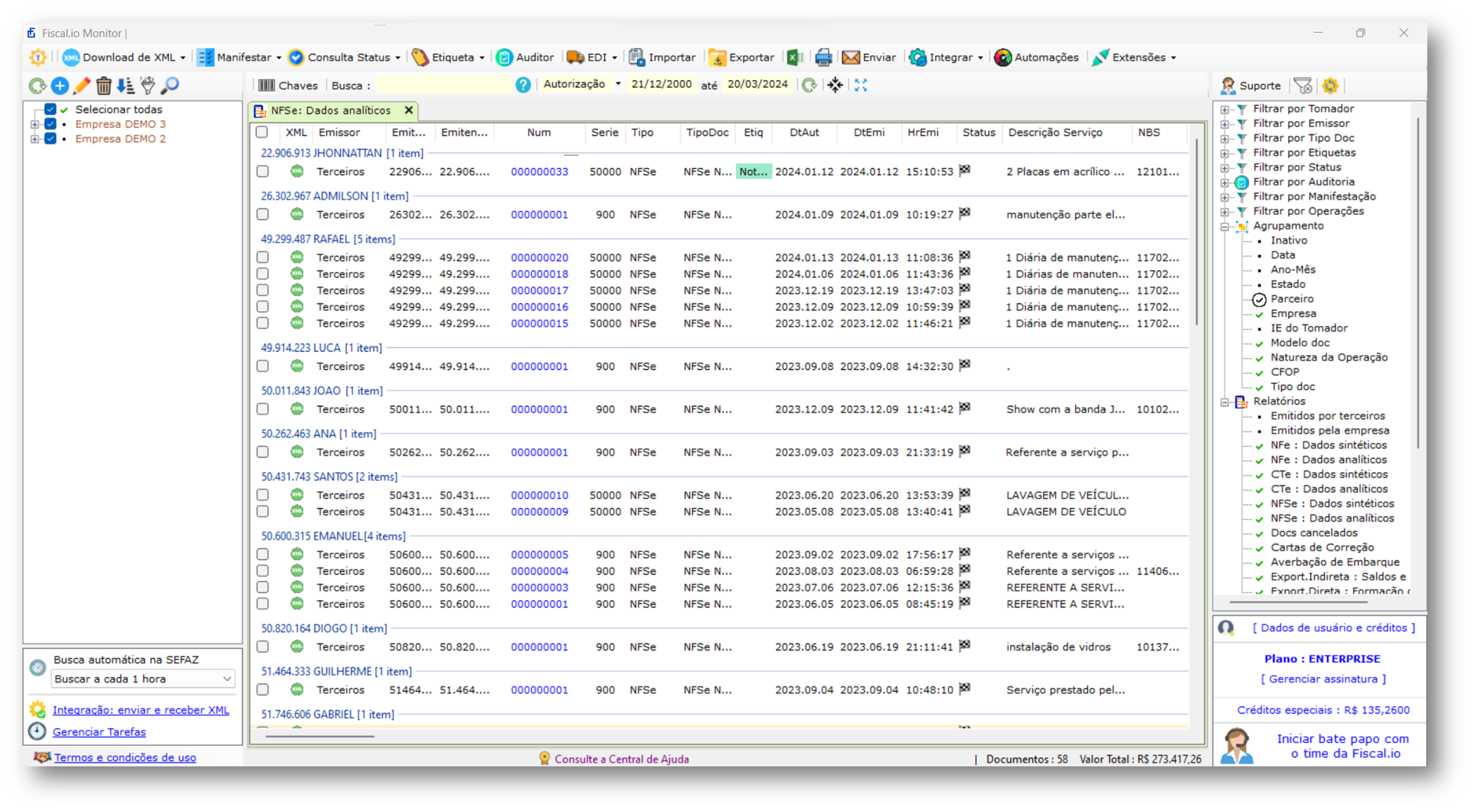Open Termos e condições de uso link
1473x812 pixels.
(125, 757)
